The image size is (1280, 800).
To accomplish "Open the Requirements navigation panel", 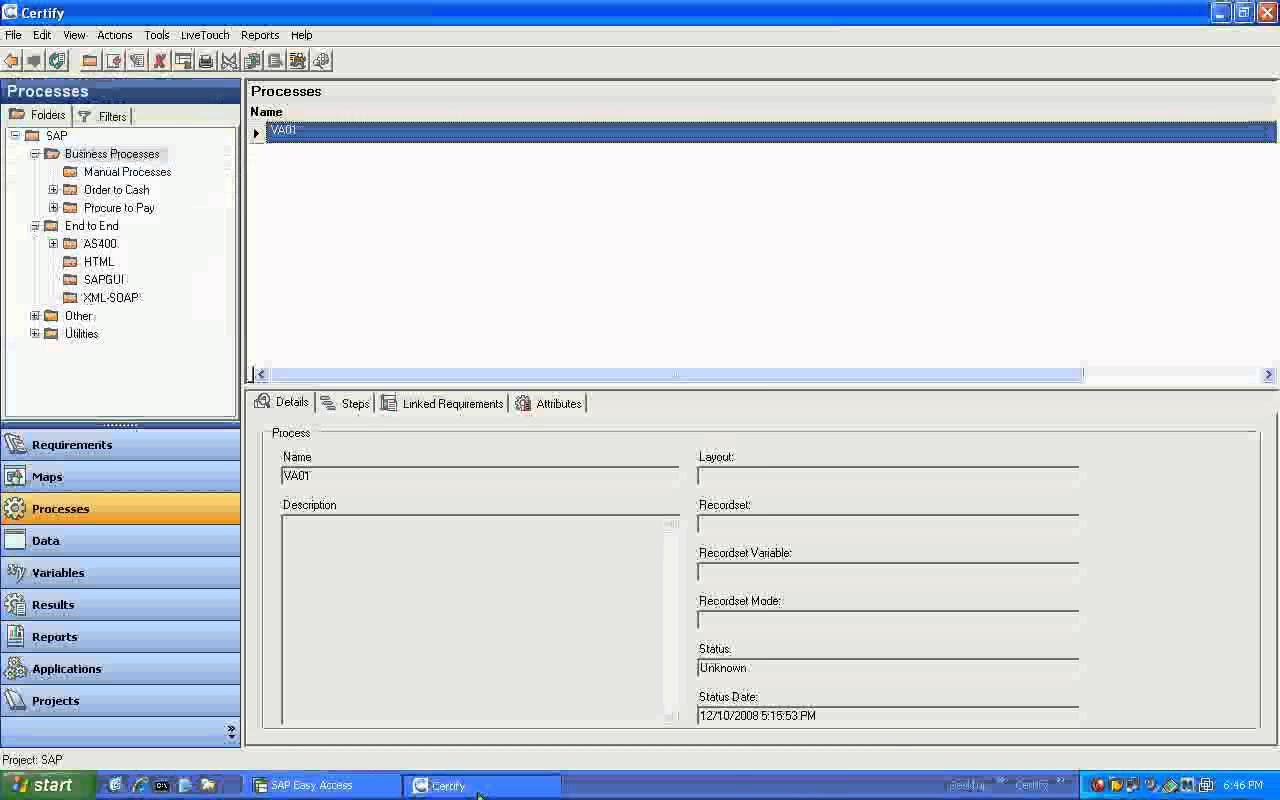I will point(72,445).
